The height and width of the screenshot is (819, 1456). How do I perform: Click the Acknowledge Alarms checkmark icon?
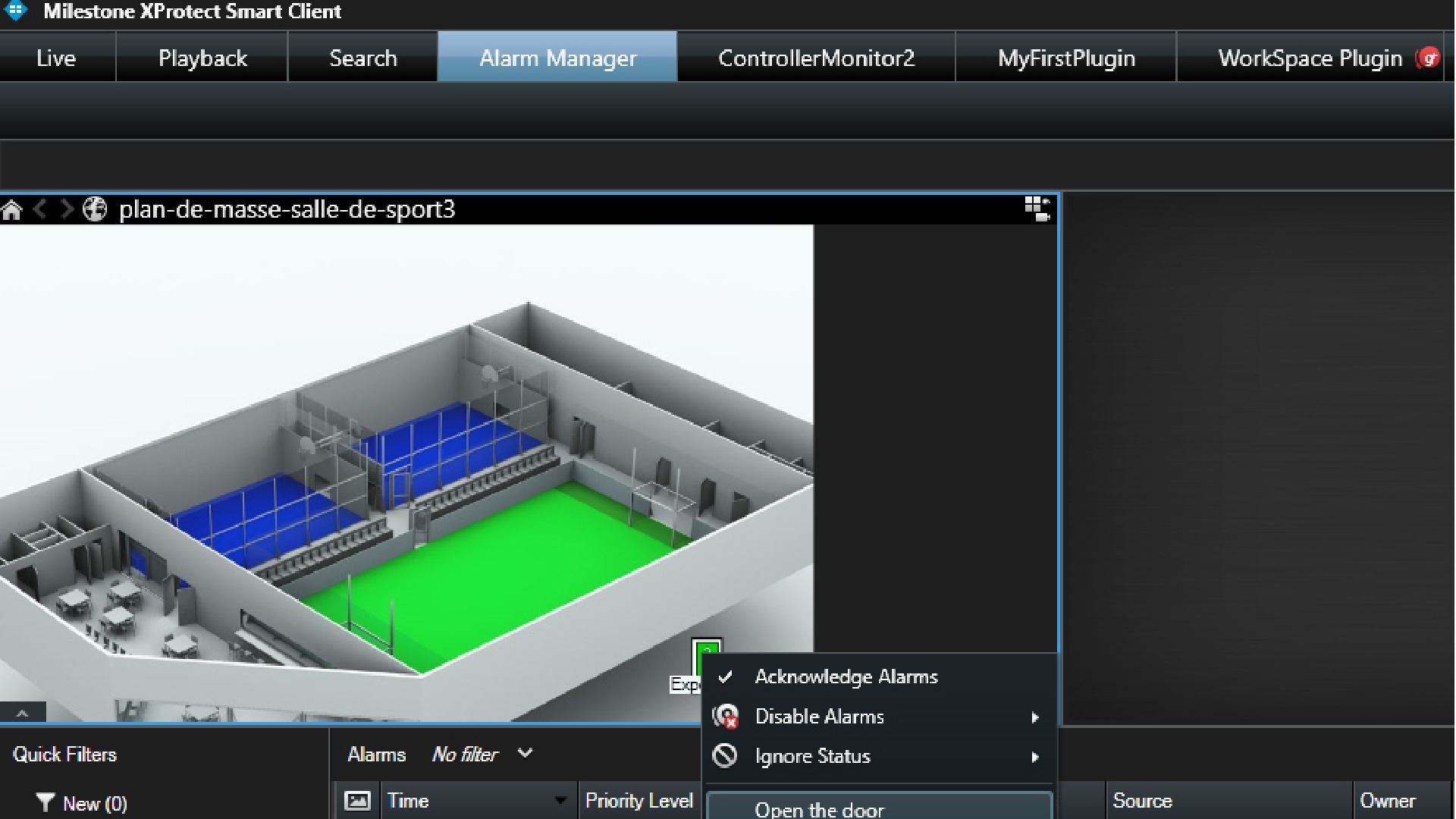(726, 677)
